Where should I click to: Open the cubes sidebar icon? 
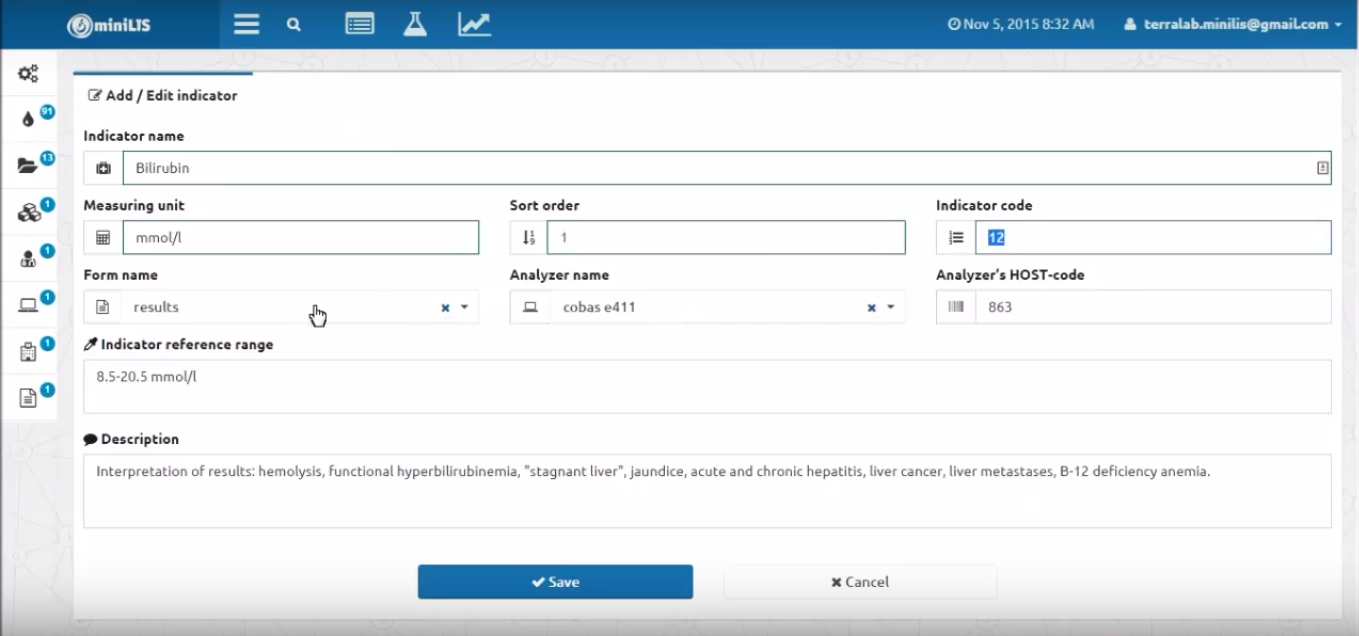(28, 212)
